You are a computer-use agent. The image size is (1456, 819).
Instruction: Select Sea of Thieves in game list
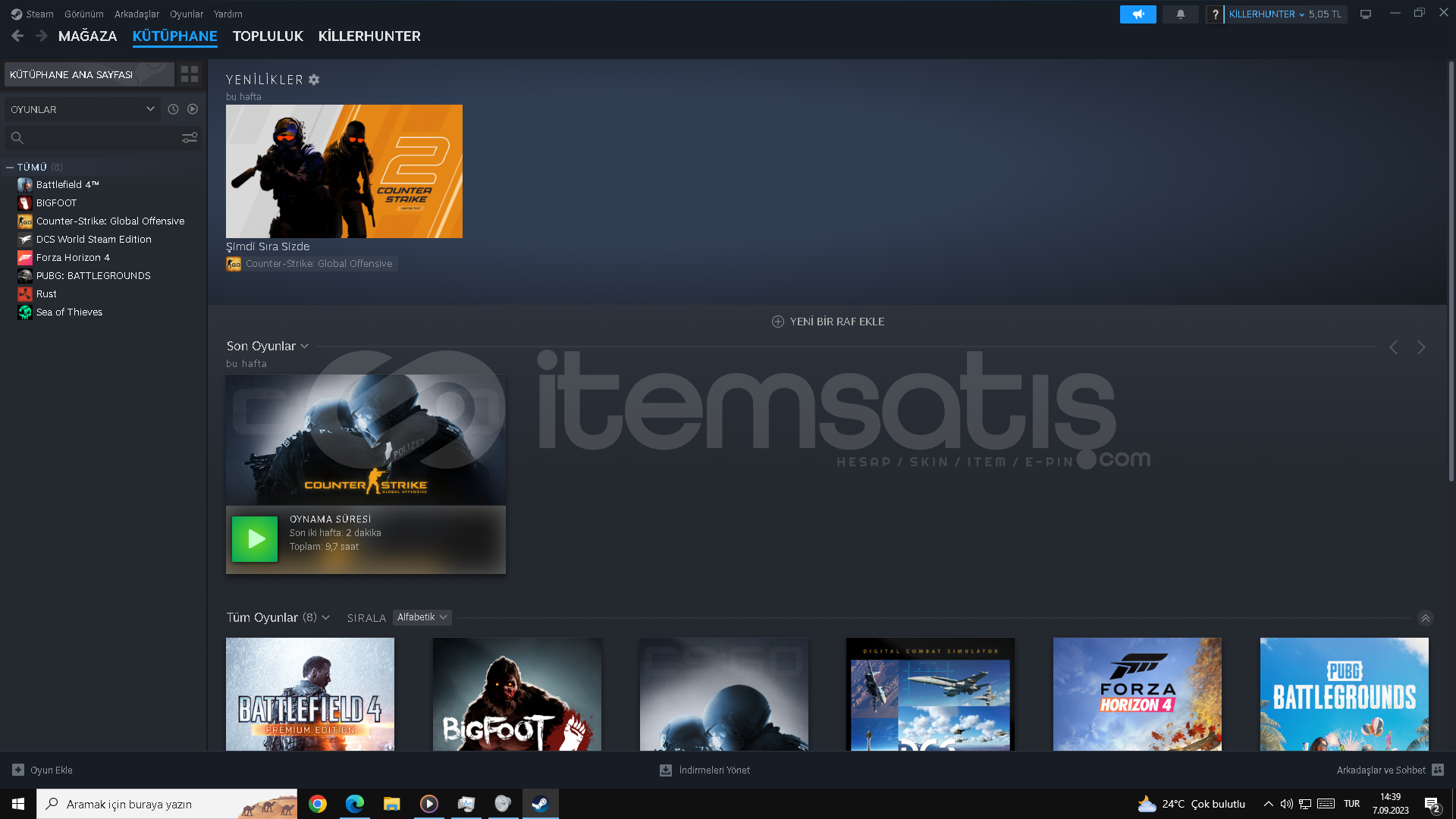click(x=69, y=312)
